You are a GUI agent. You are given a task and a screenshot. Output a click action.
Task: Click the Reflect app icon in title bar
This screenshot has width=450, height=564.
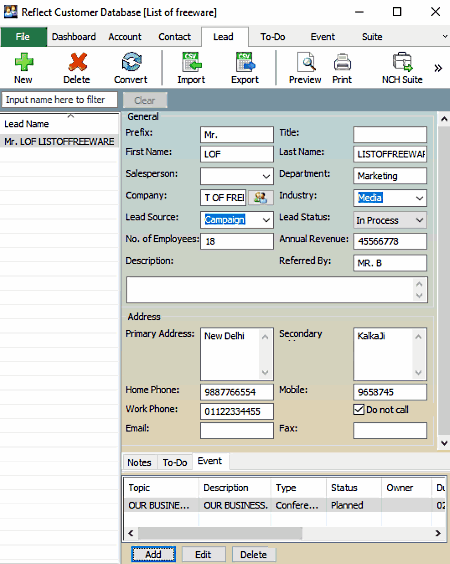[10, 12]
